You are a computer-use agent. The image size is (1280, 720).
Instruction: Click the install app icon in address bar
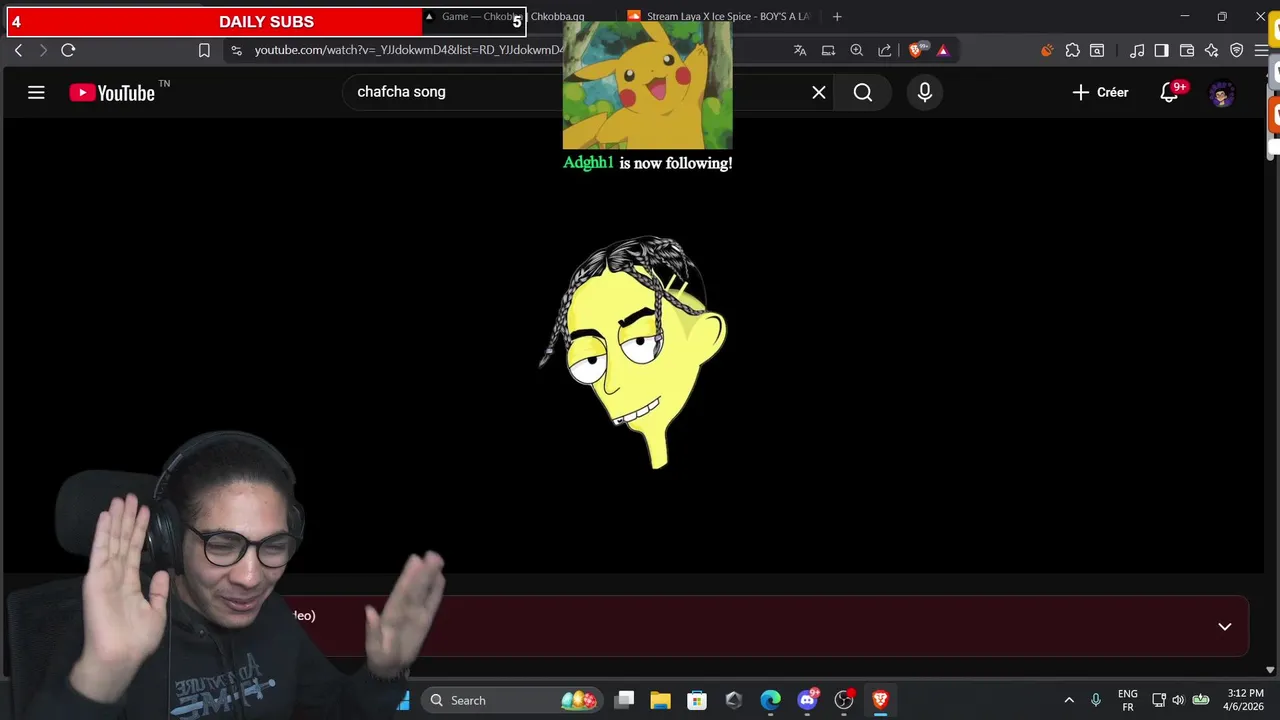pyautogui.click(x=828, y=50)
